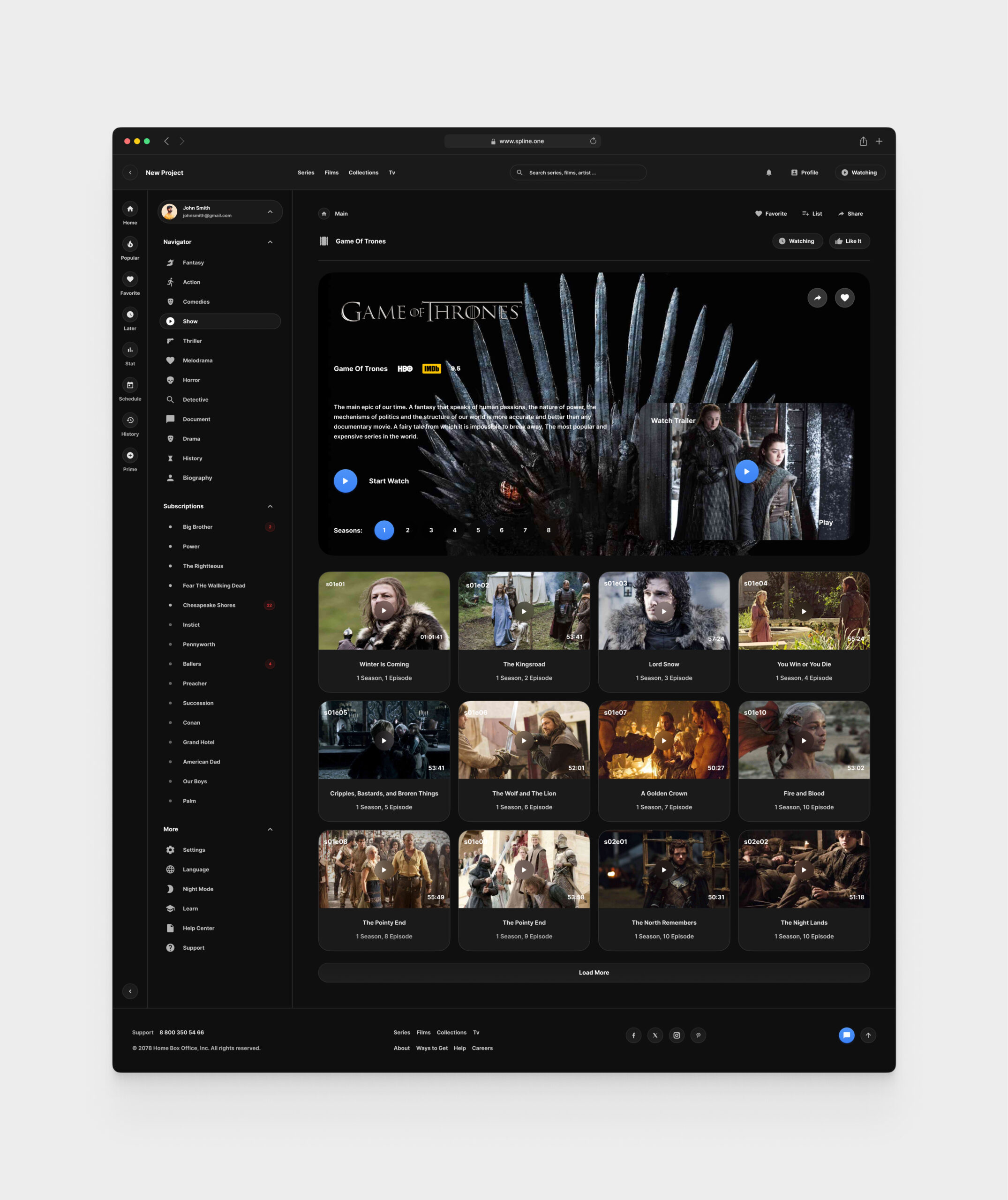
Task: Select season 8
Action: click(x=549, y=530)
